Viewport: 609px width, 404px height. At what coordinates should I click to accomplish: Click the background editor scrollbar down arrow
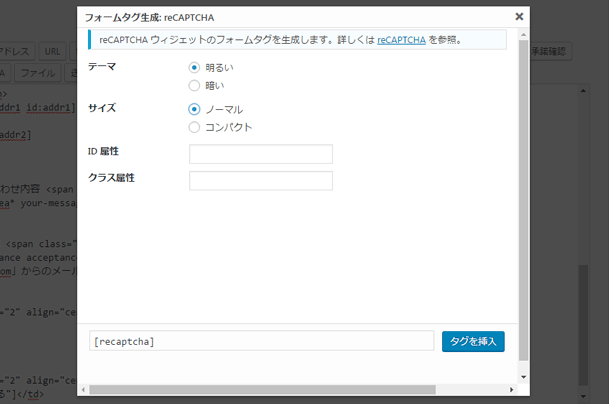(x=583, y=396)
